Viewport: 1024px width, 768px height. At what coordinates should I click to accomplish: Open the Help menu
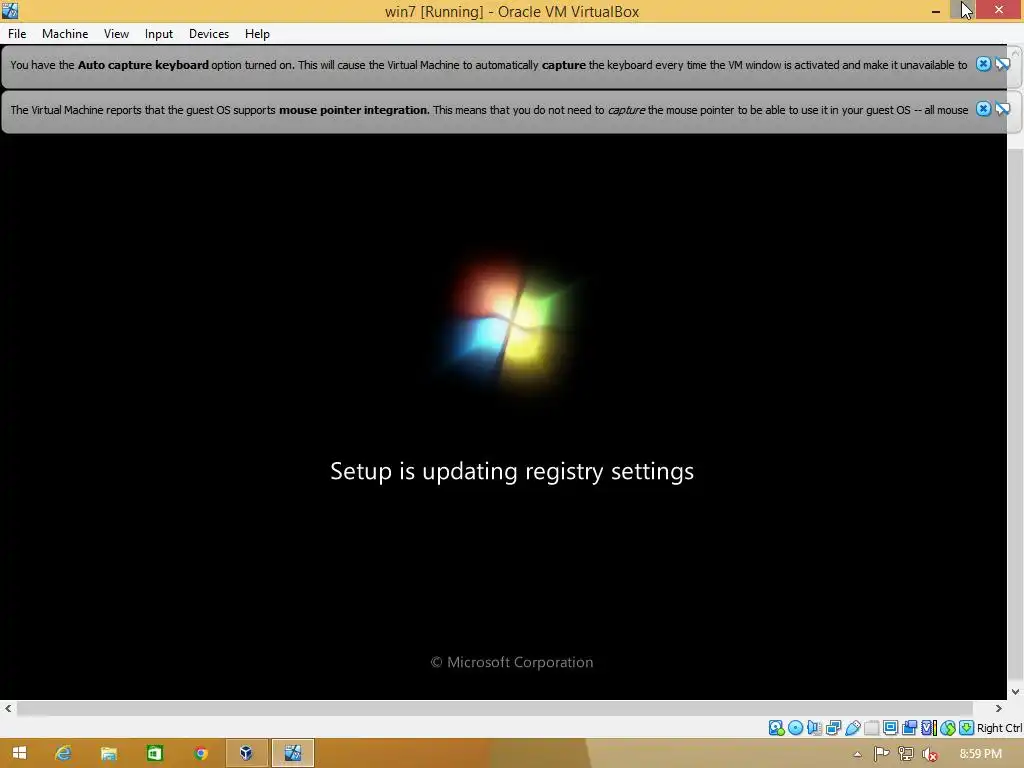click(257, 34)
